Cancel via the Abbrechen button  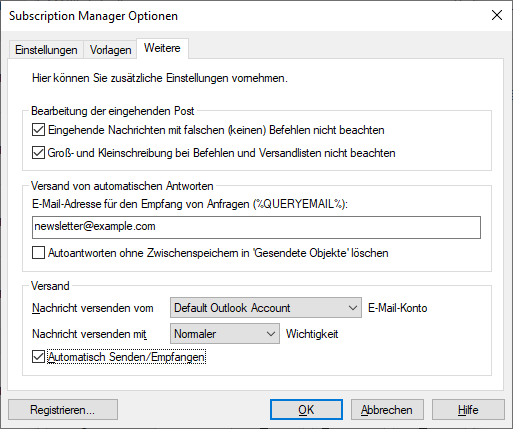click(387, 410)
